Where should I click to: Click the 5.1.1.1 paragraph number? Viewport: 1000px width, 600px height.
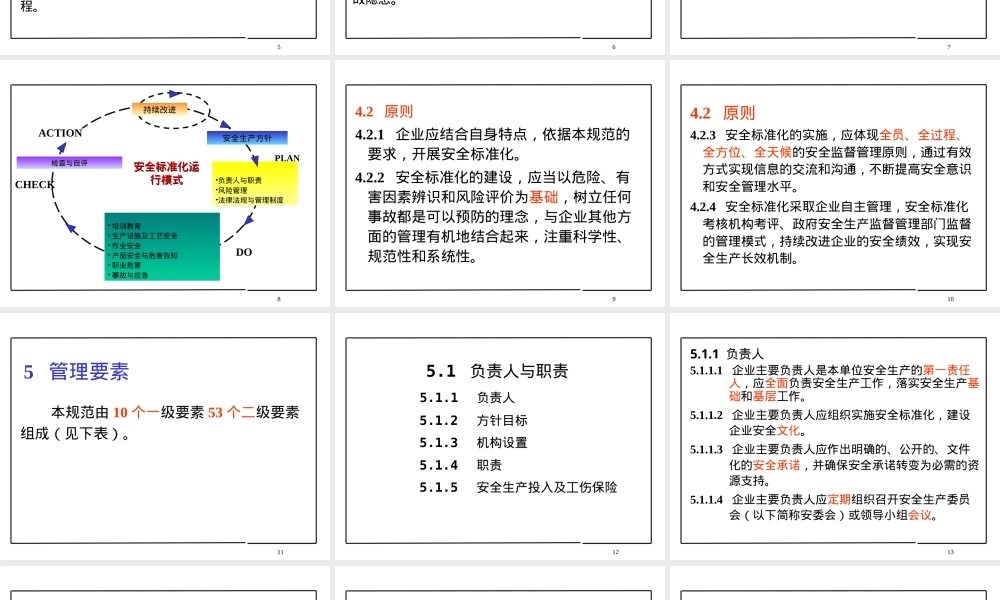[706, 370]
